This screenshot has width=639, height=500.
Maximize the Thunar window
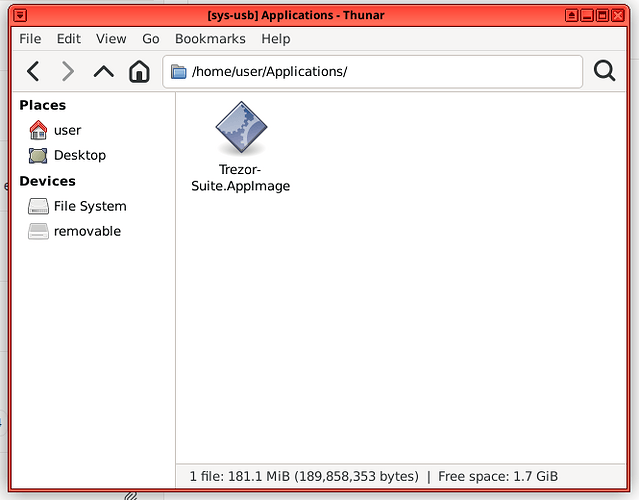pos(603,15)
